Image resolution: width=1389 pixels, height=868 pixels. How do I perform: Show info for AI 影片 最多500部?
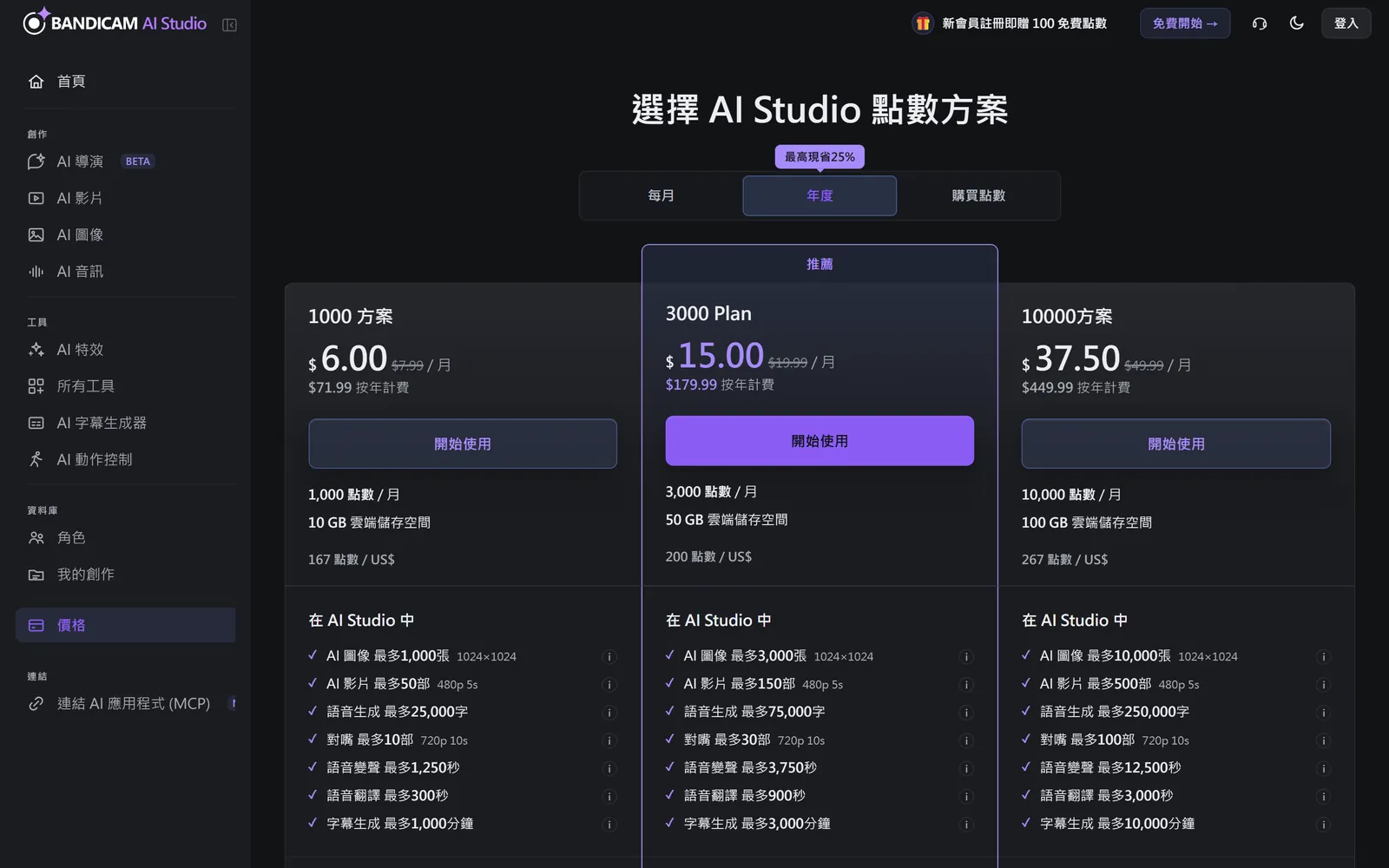pos(1324,685)
